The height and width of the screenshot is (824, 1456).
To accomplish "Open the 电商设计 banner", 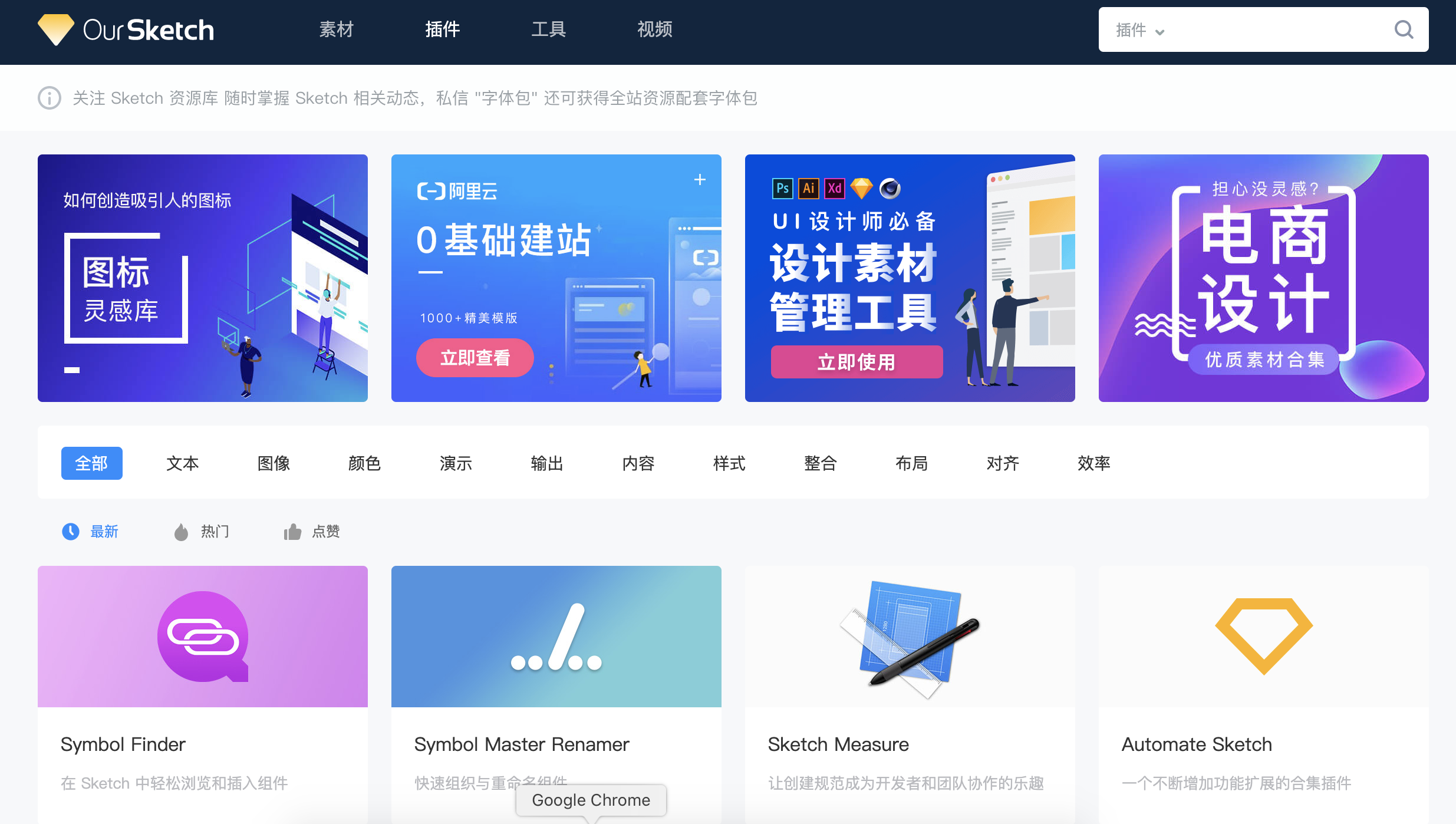I will [x=1263, y=278].
